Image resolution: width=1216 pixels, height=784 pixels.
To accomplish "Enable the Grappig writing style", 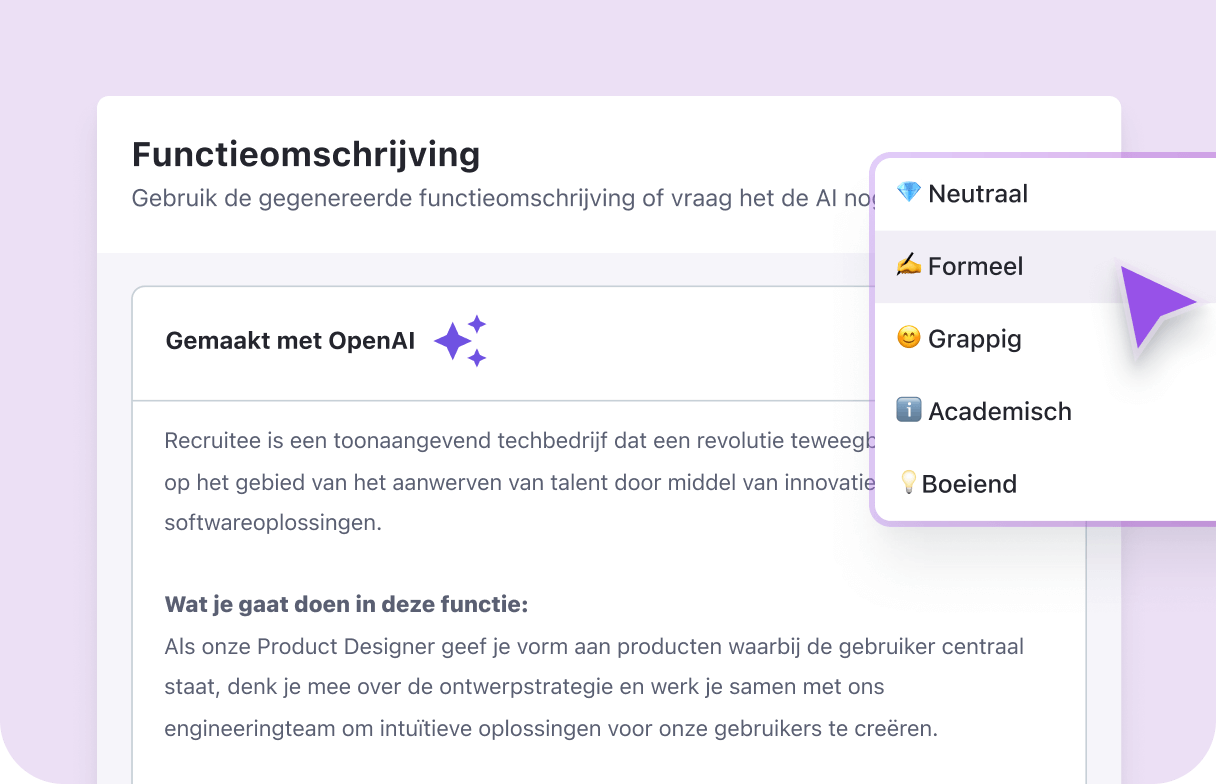I will point(975,338).
